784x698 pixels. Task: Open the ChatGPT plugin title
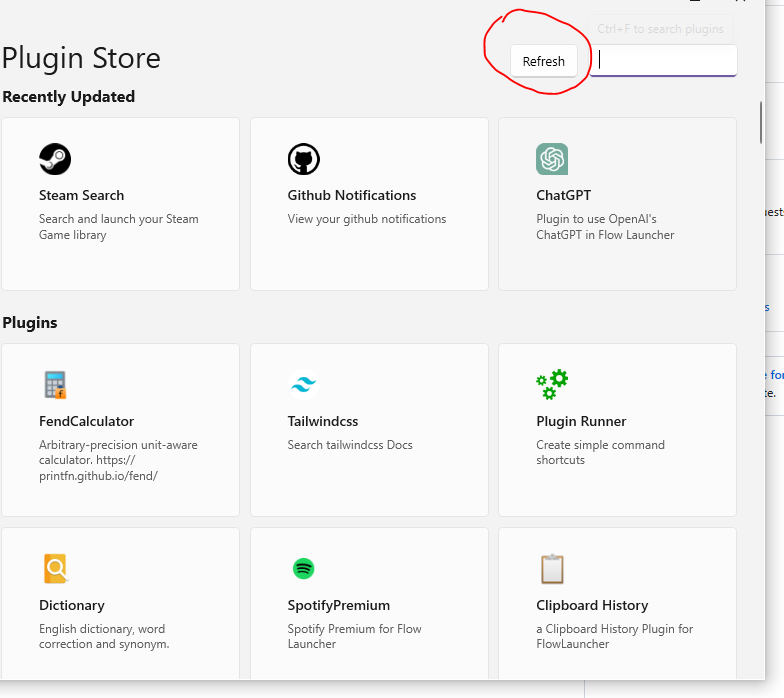564,195
